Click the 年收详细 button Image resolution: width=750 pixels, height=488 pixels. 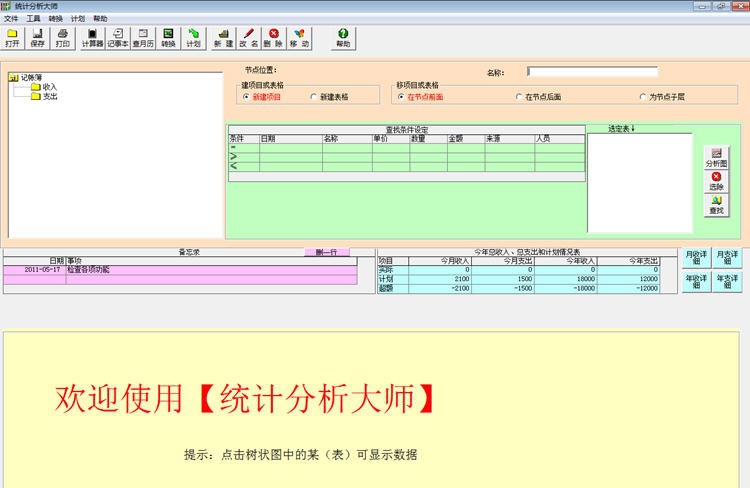pyautogui.click(x=696, y=281)
